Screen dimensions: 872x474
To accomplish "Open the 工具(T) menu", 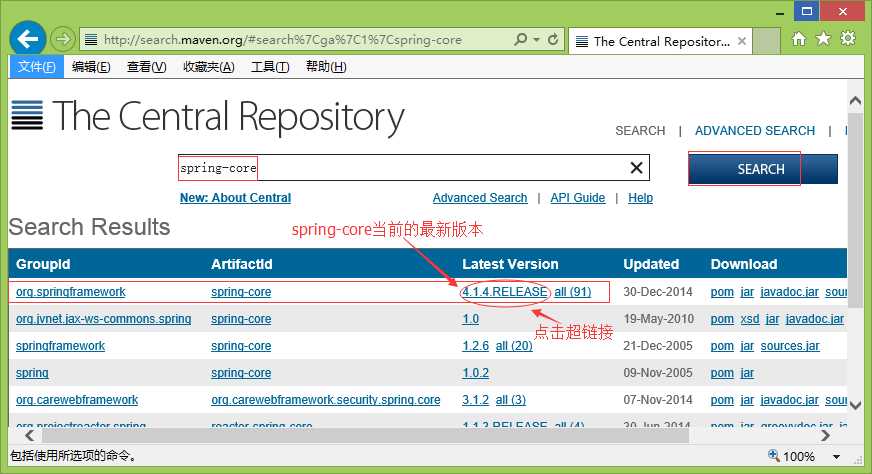I will tap(270, 67).
